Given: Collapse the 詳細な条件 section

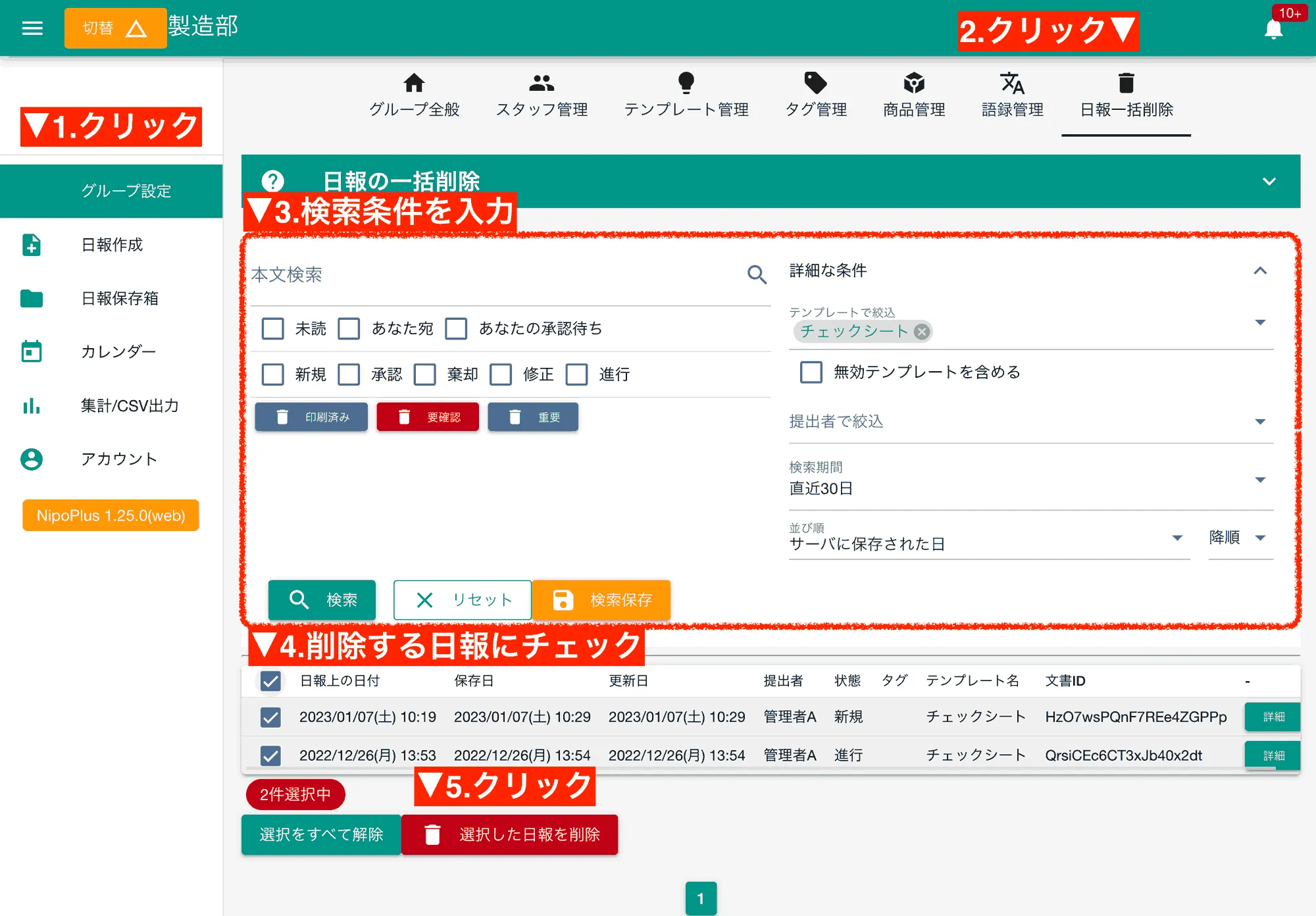Looking at the screenshot, I should [1261, 270].
